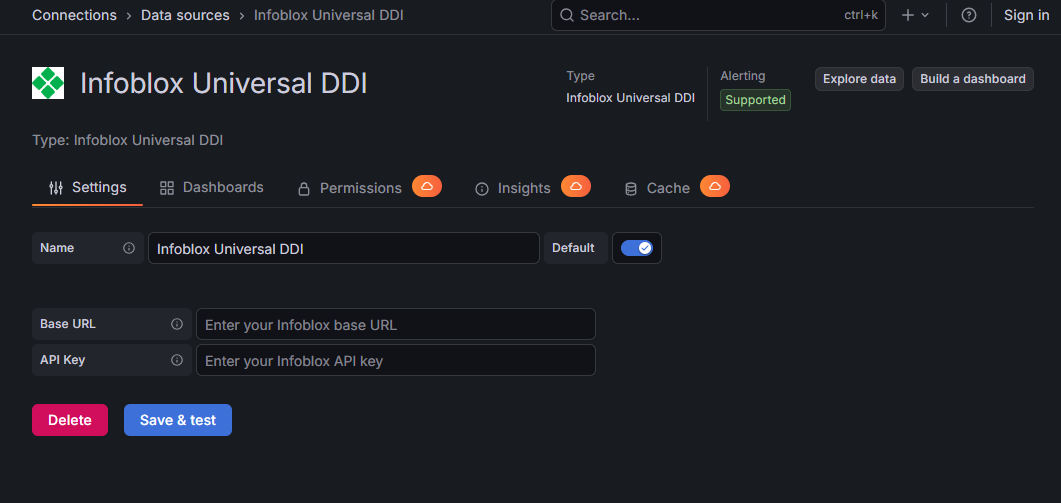Click the search magnifier icon
Viewport: 1061px width, 503px height.
[x=567, y=15]
